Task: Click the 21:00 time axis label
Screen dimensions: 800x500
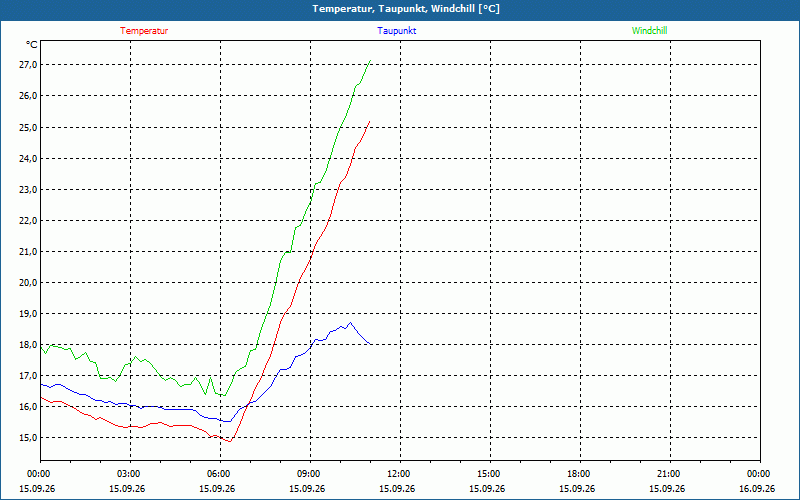Action: coord(670,474)
